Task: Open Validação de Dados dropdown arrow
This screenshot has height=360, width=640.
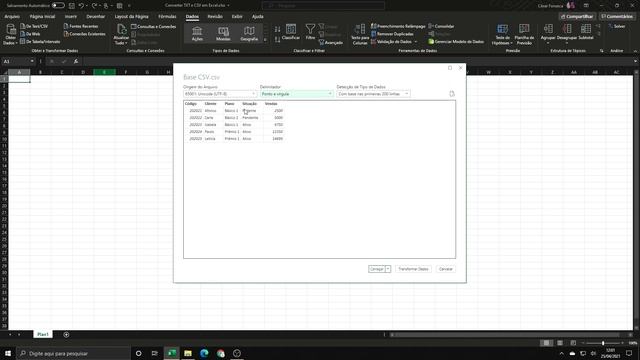Action: pyautogui.click(x=416, y=42)
